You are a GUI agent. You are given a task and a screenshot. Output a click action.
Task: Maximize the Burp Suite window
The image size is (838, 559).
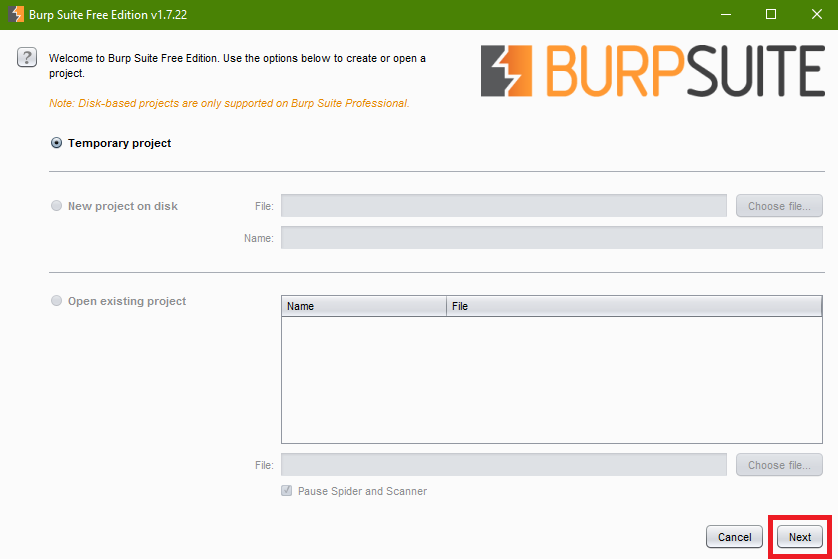pos(771,14)
